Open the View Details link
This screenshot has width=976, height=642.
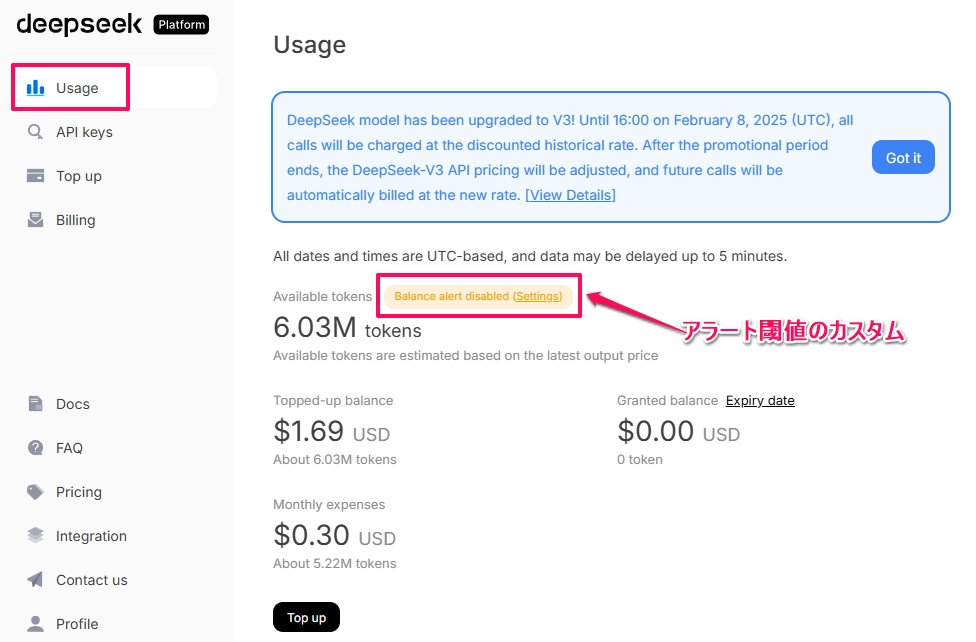(570, 195)
